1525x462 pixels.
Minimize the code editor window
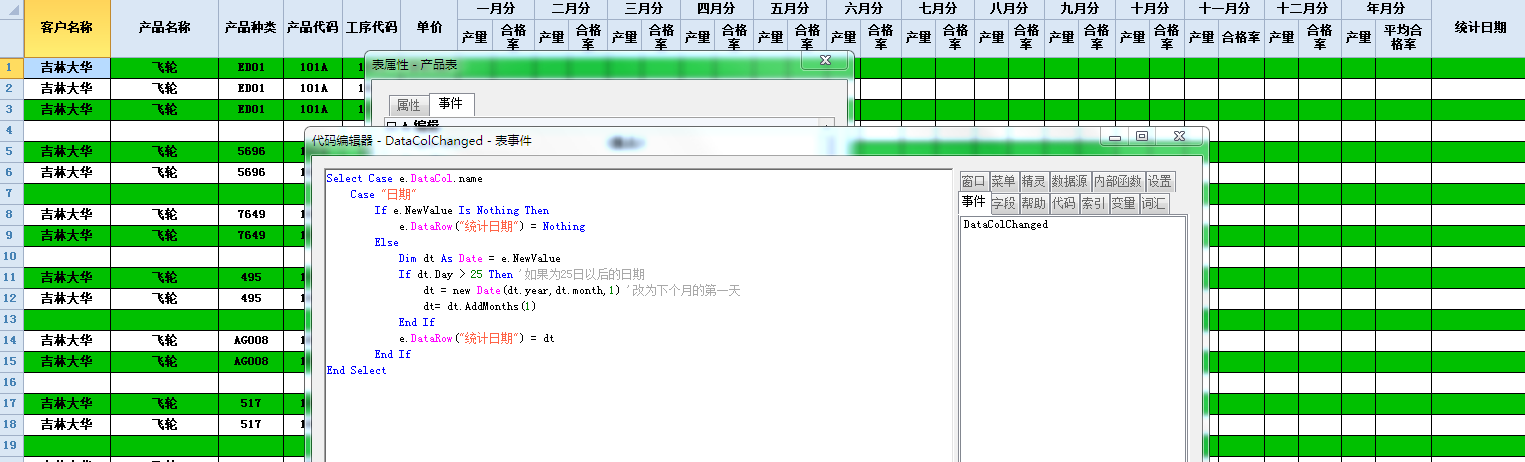pos(1115,136)
